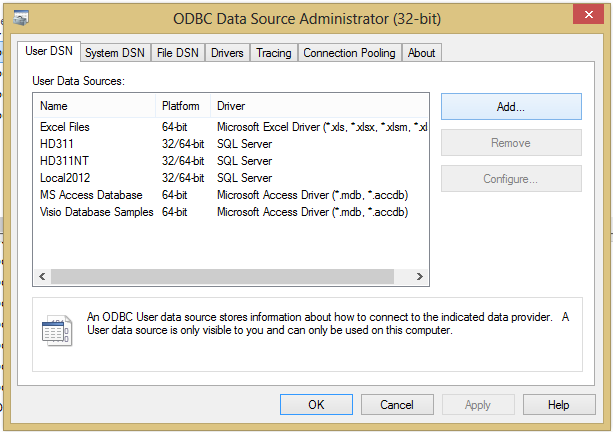Cancel the dialog

(x=397, y=405)
